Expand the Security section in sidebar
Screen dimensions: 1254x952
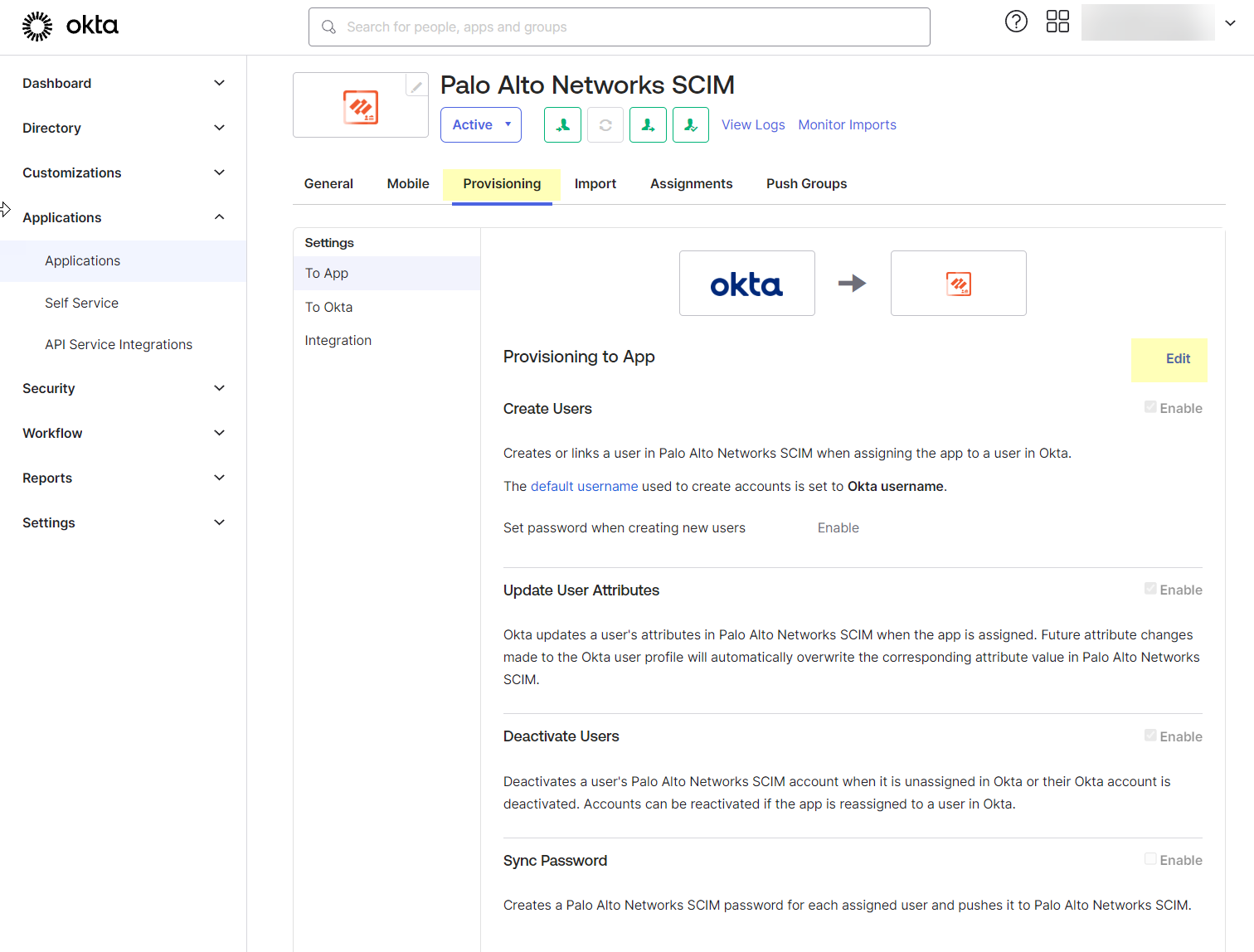point(123,388)
